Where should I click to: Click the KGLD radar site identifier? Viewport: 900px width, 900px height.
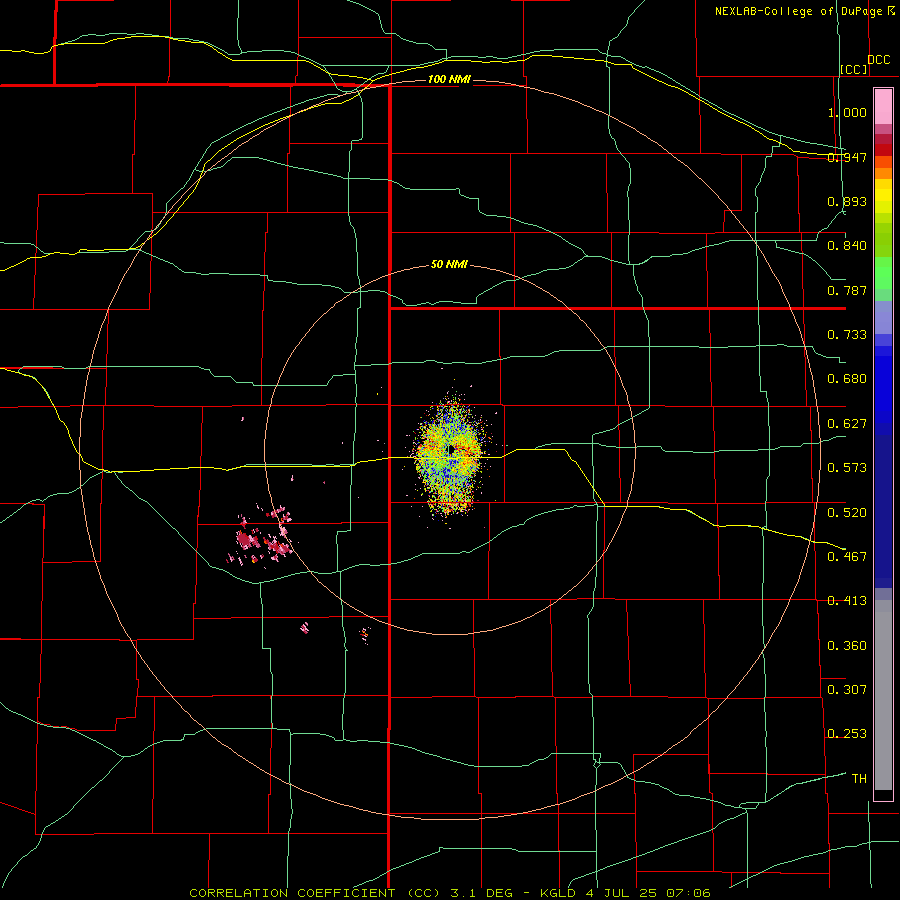[x=560, y=893]
